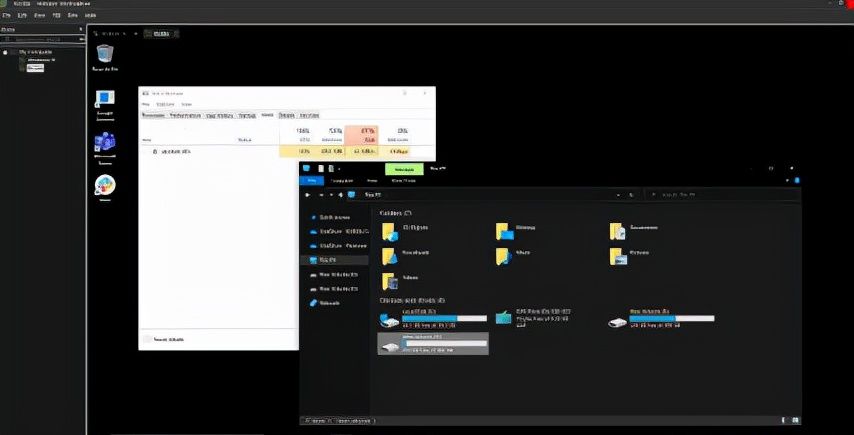Switch to details view in status bar
The image size is (854, 435).
point(785,420)
